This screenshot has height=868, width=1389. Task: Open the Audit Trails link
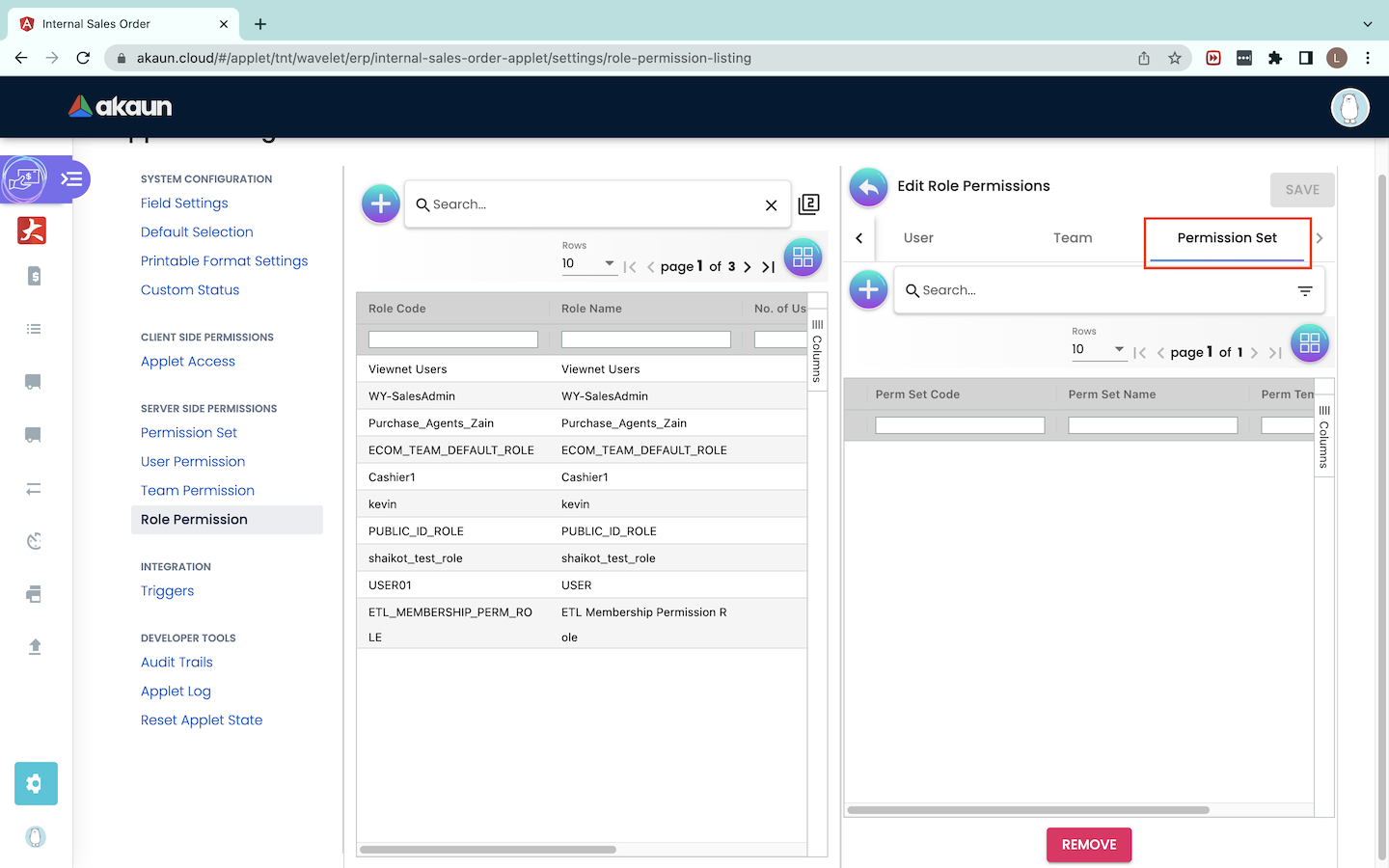[x=177, y=663]
